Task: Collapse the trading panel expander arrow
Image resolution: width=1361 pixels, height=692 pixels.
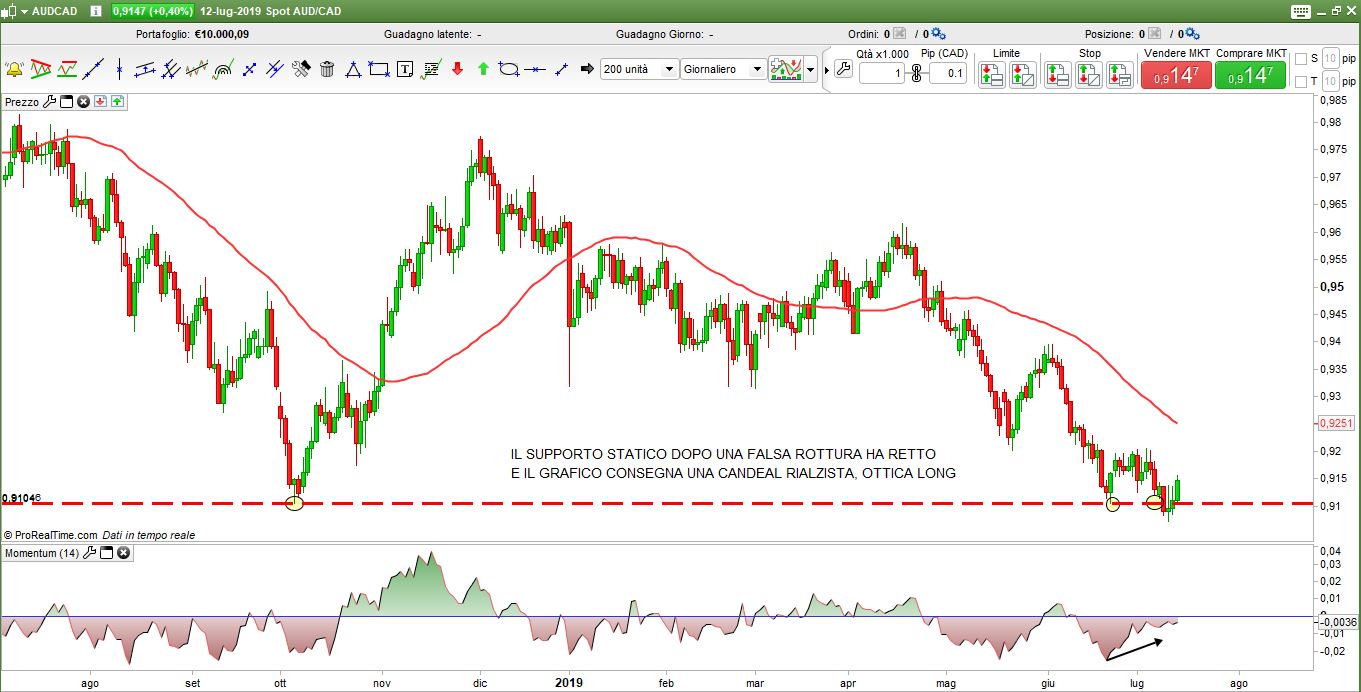Action: 827,70
